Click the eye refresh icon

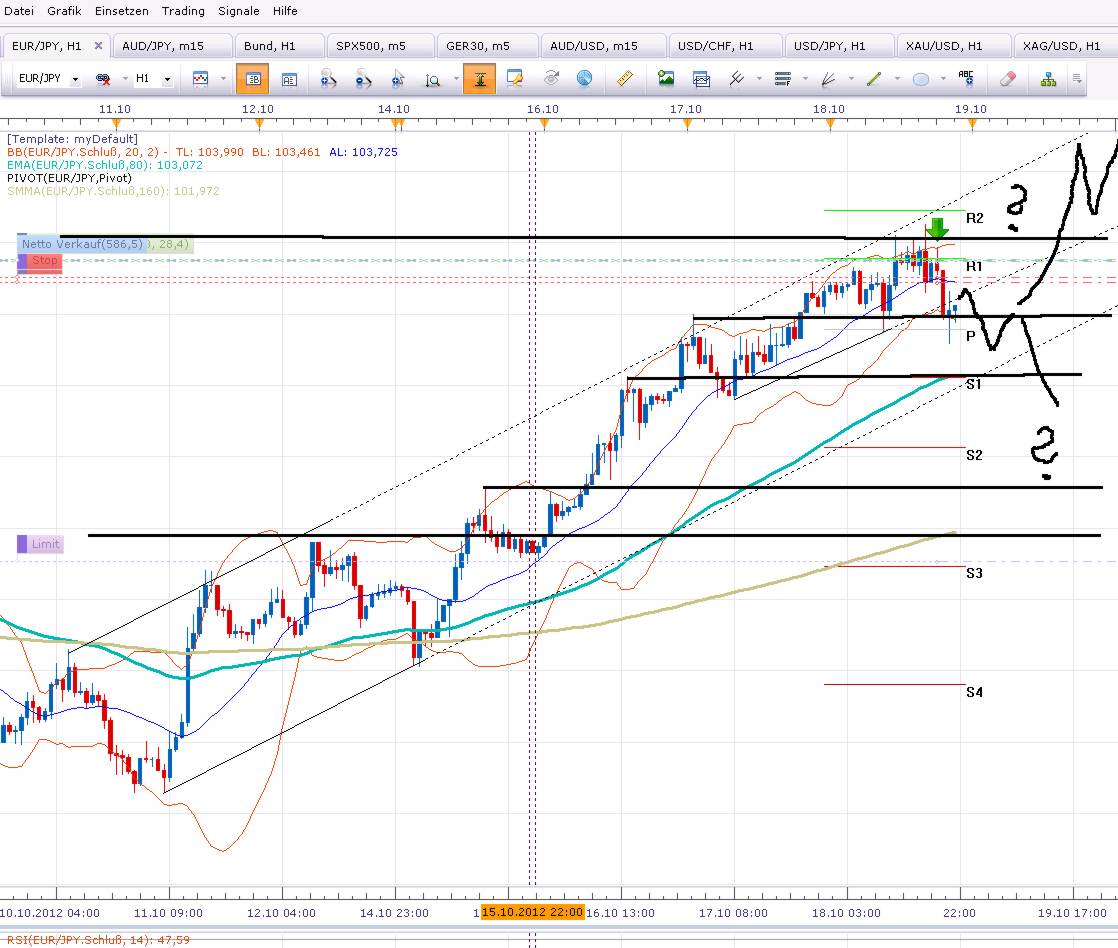pos(551,78)
